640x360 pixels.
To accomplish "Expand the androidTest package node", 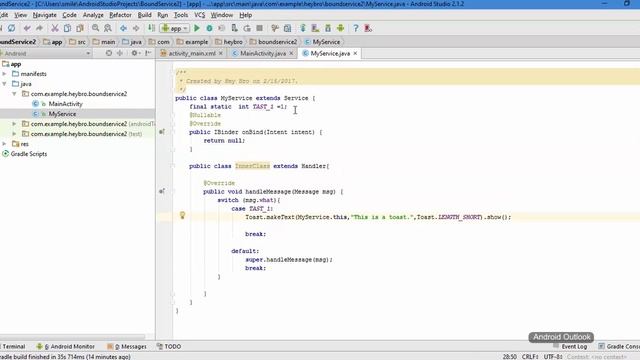I will [14, 124].
